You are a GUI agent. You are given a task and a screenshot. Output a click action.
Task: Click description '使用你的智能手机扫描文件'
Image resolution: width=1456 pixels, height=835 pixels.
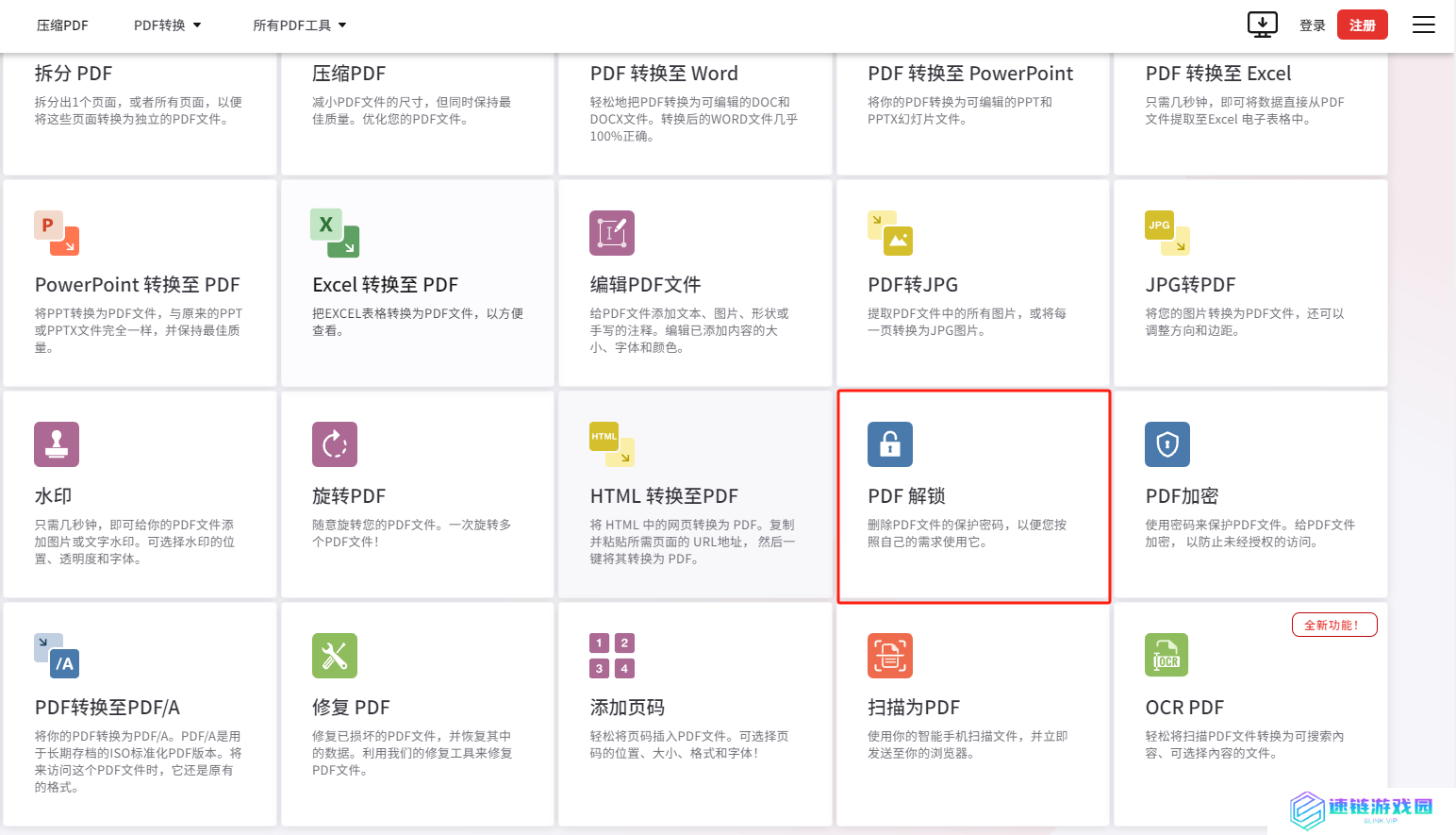pos(968,744)
